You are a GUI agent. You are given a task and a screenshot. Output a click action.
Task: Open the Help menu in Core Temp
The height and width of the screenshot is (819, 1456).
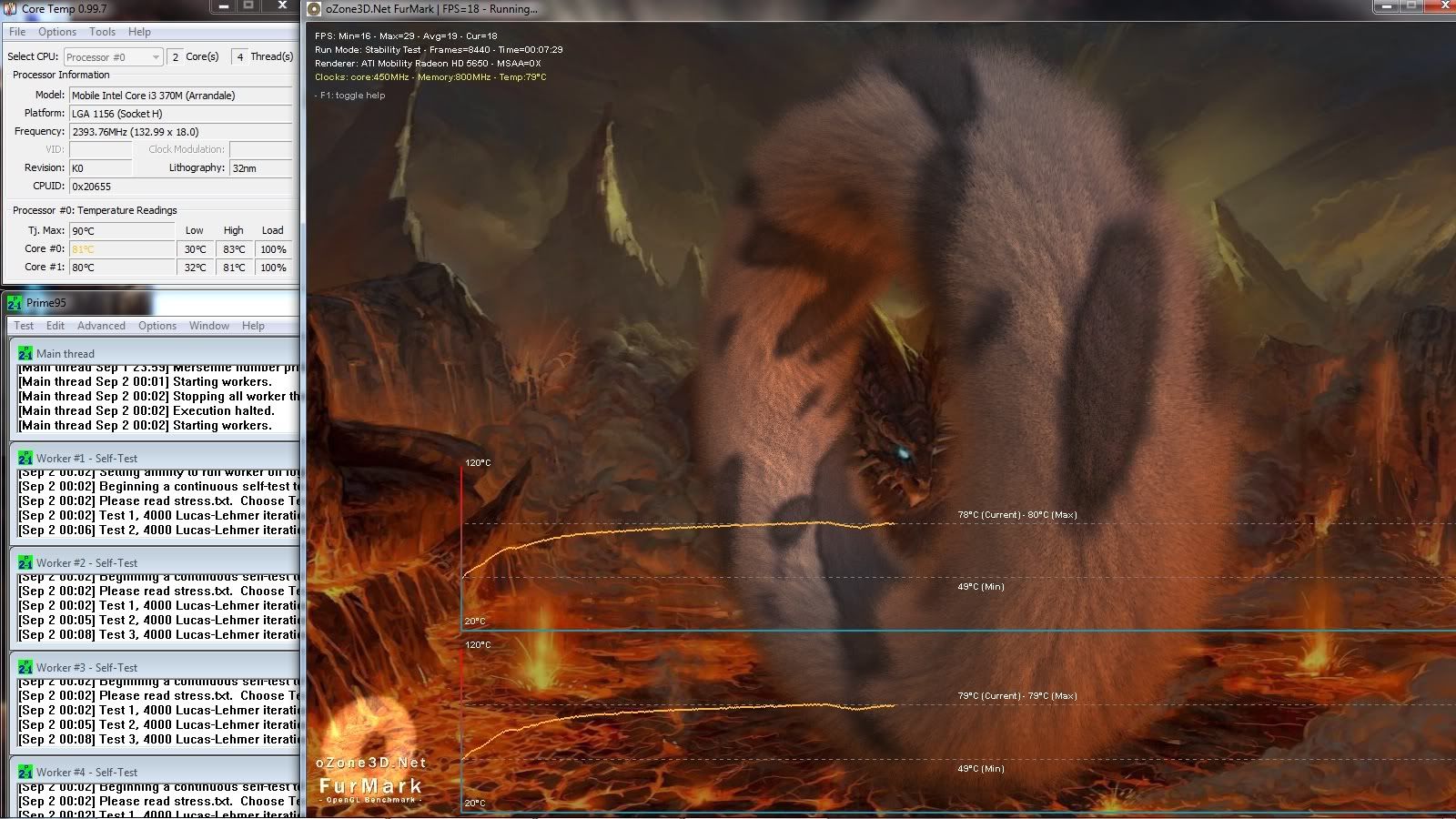[139, 32]
